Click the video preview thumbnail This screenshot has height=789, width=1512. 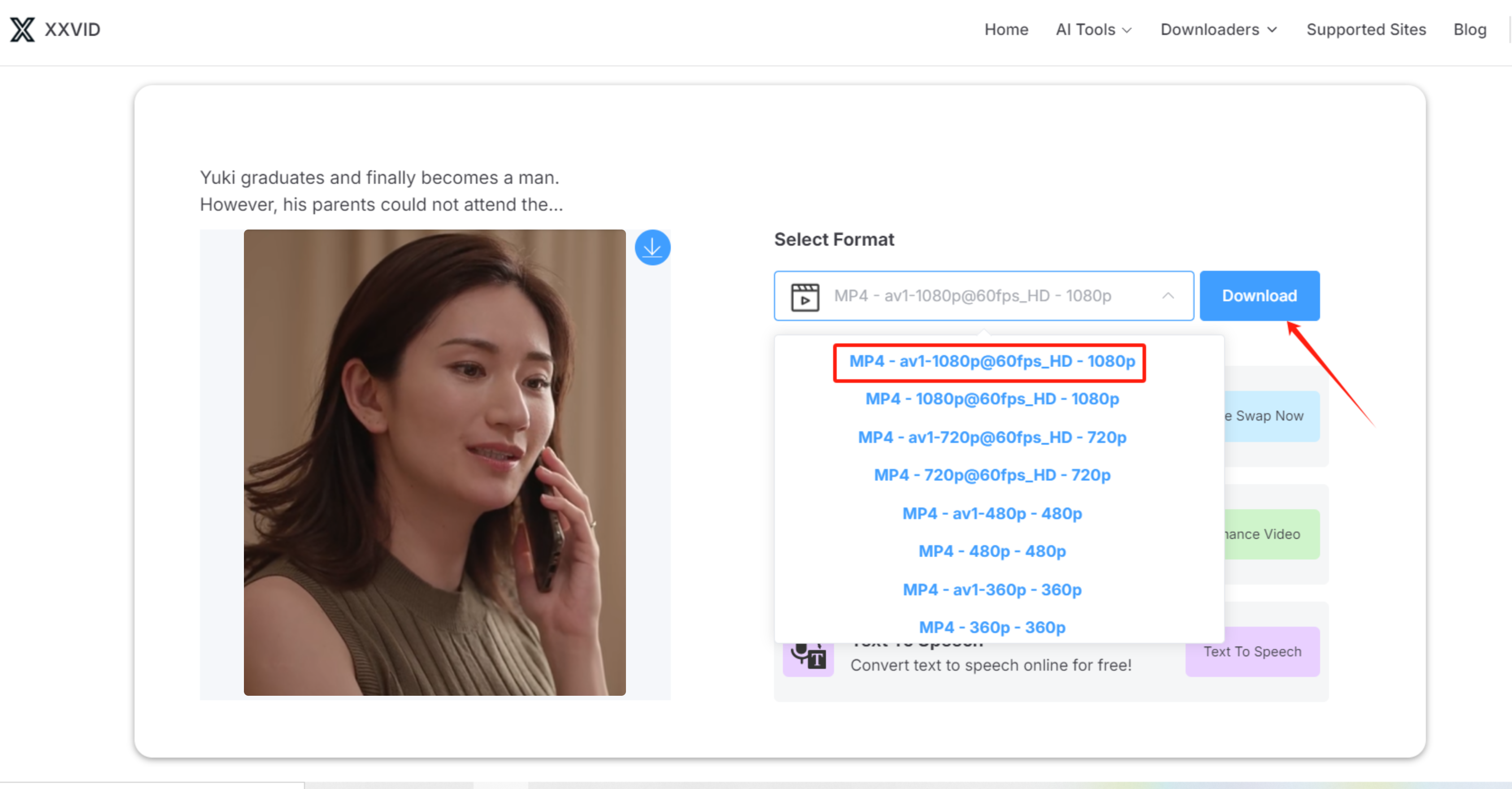coord(434,464)
